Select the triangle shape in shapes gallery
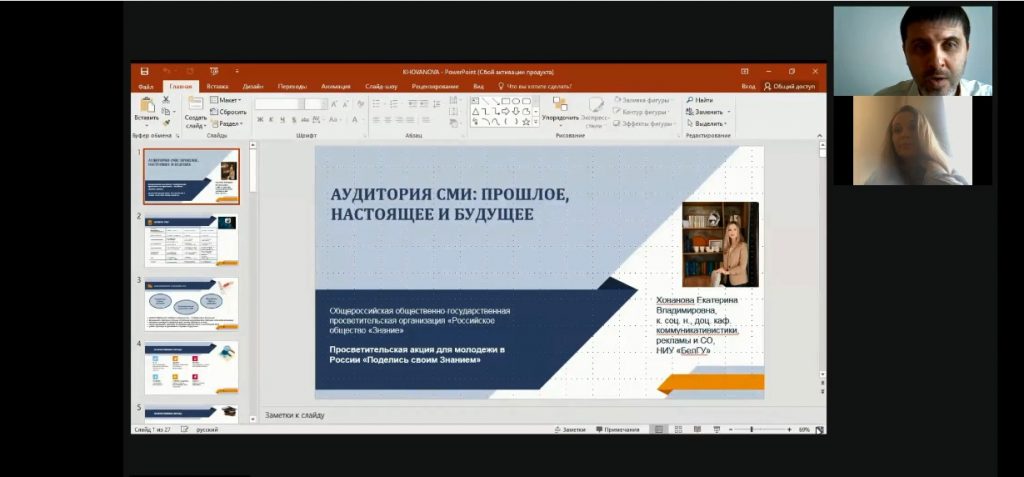This screenshot has width=1024, height=477. (x=475, y=111)
